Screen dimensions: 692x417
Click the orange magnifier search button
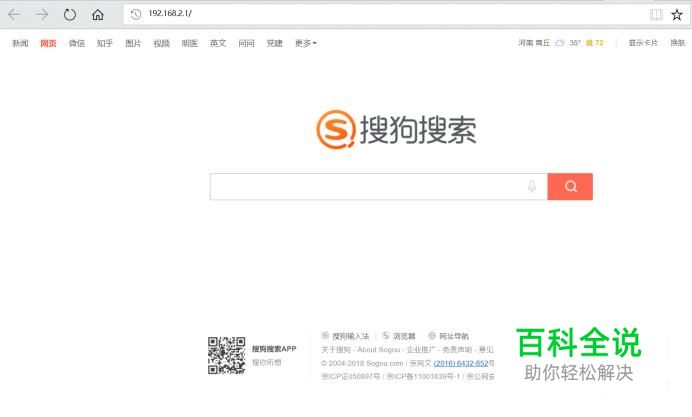point(570,186)
